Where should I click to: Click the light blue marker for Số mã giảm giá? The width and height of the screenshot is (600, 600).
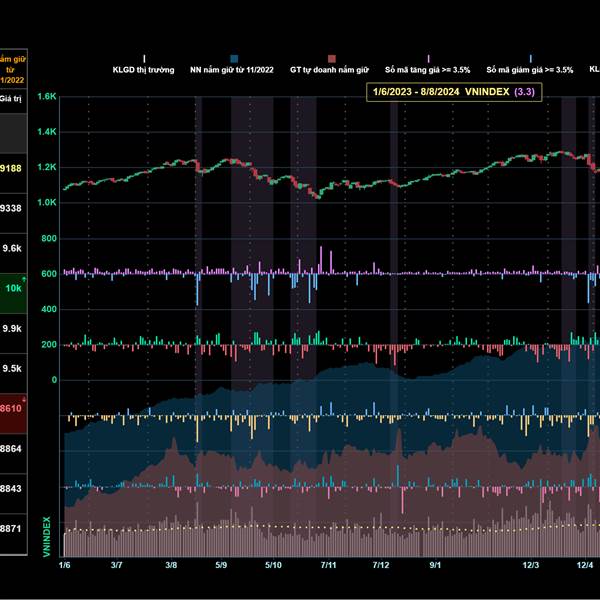click(530, 59)
